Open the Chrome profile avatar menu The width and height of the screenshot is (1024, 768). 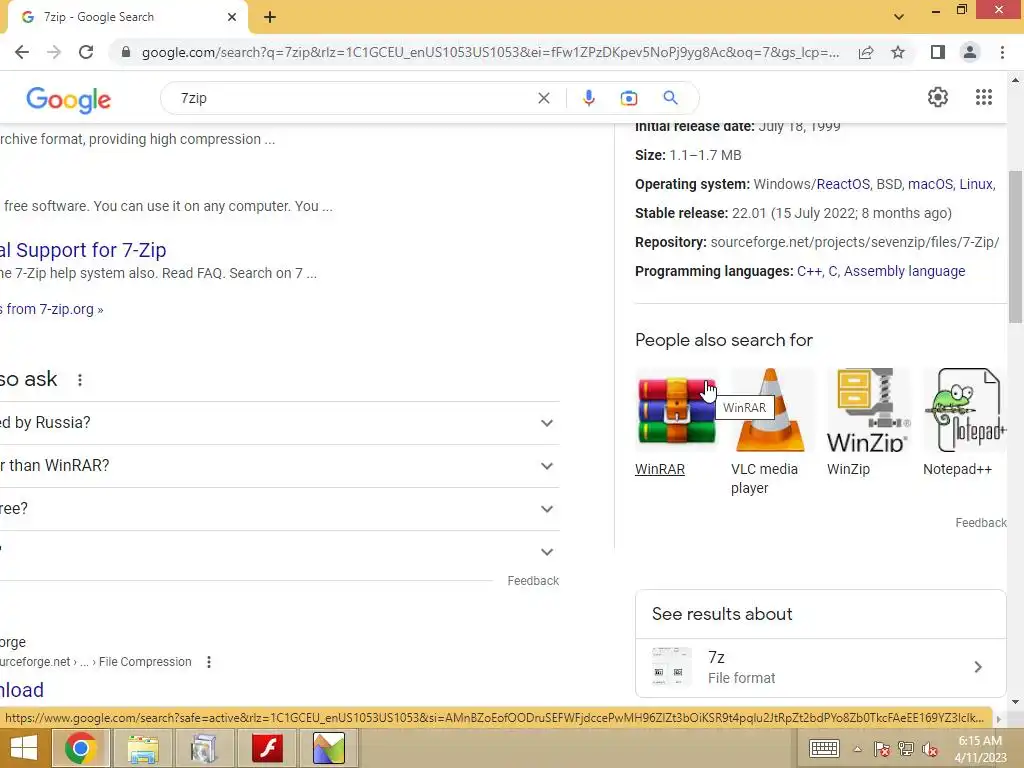[x=970, y=52]
